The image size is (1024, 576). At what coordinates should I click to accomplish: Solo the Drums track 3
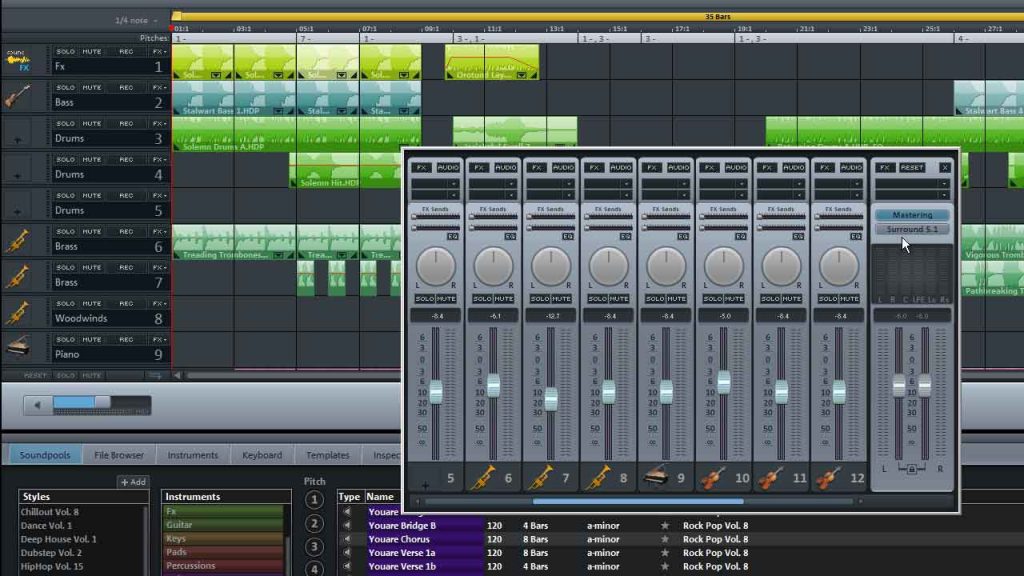coord(66,124)
